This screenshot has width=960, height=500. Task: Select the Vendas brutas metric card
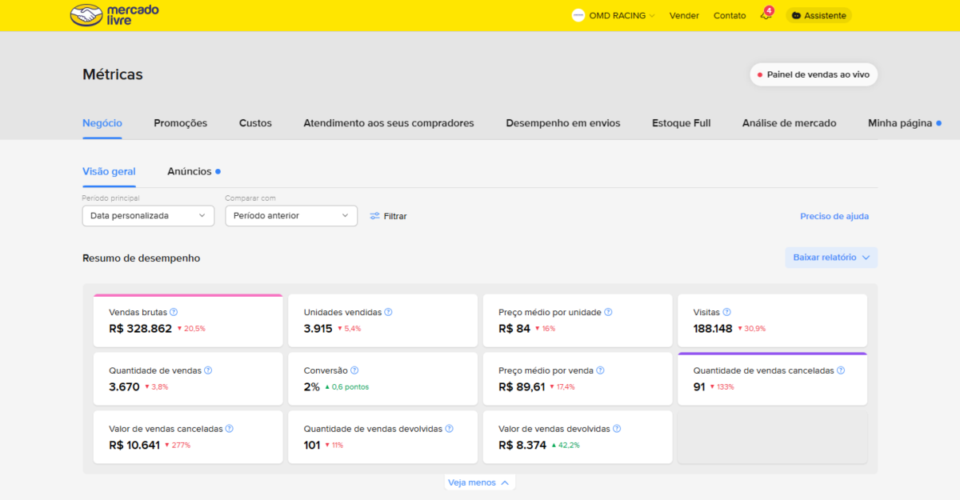tap(188, 321)
